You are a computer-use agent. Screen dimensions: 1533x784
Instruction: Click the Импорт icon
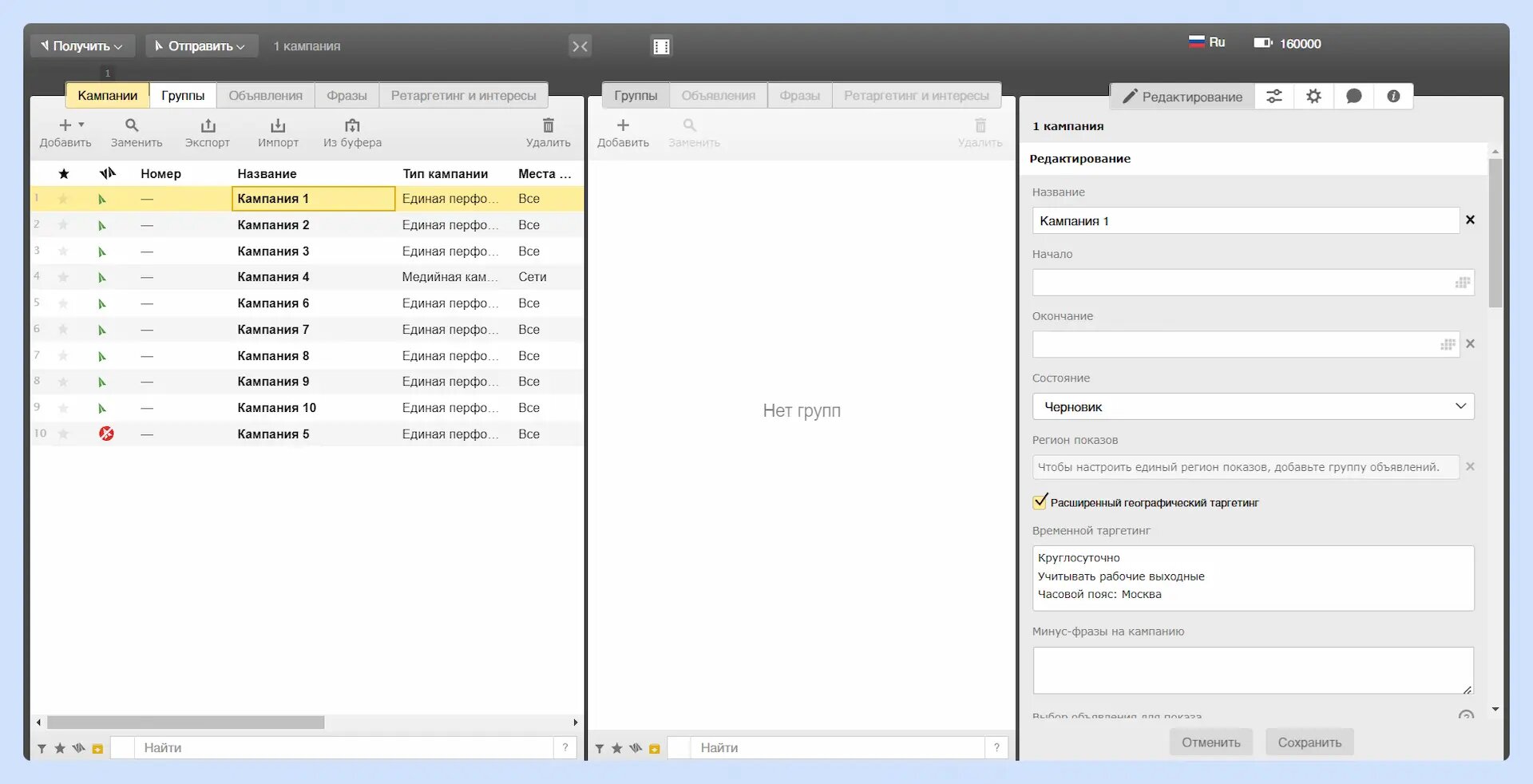[x=278, y=125]
